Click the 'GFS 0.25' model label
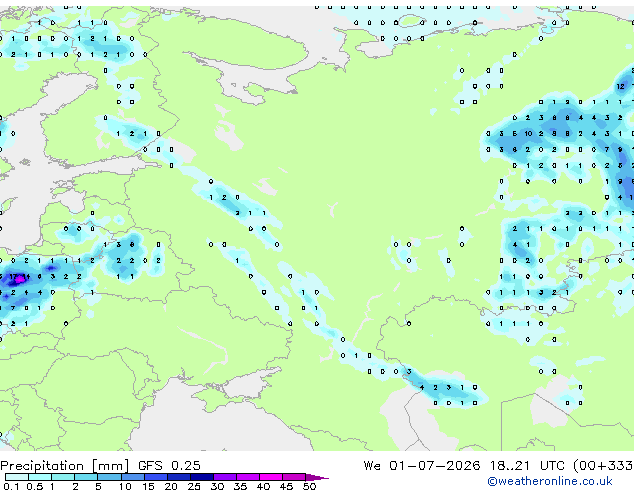 [x=169, y=466]
